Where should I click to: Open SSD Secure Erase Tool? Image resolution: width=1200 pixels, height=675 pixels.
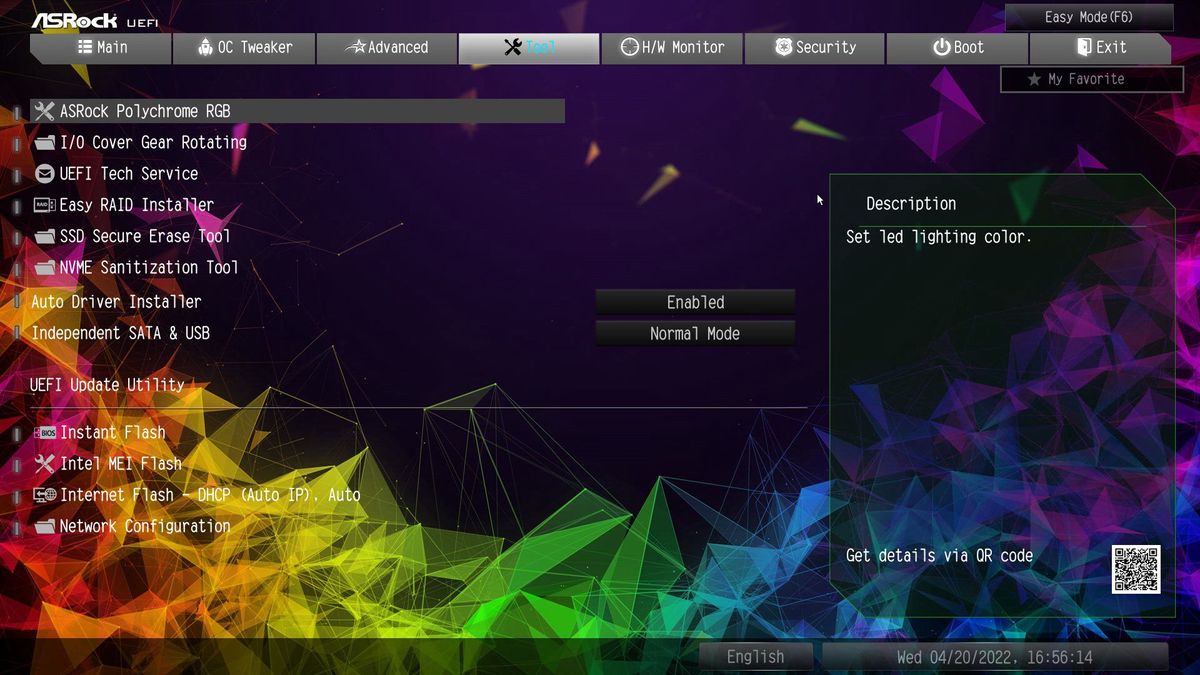tap(145, 236)
